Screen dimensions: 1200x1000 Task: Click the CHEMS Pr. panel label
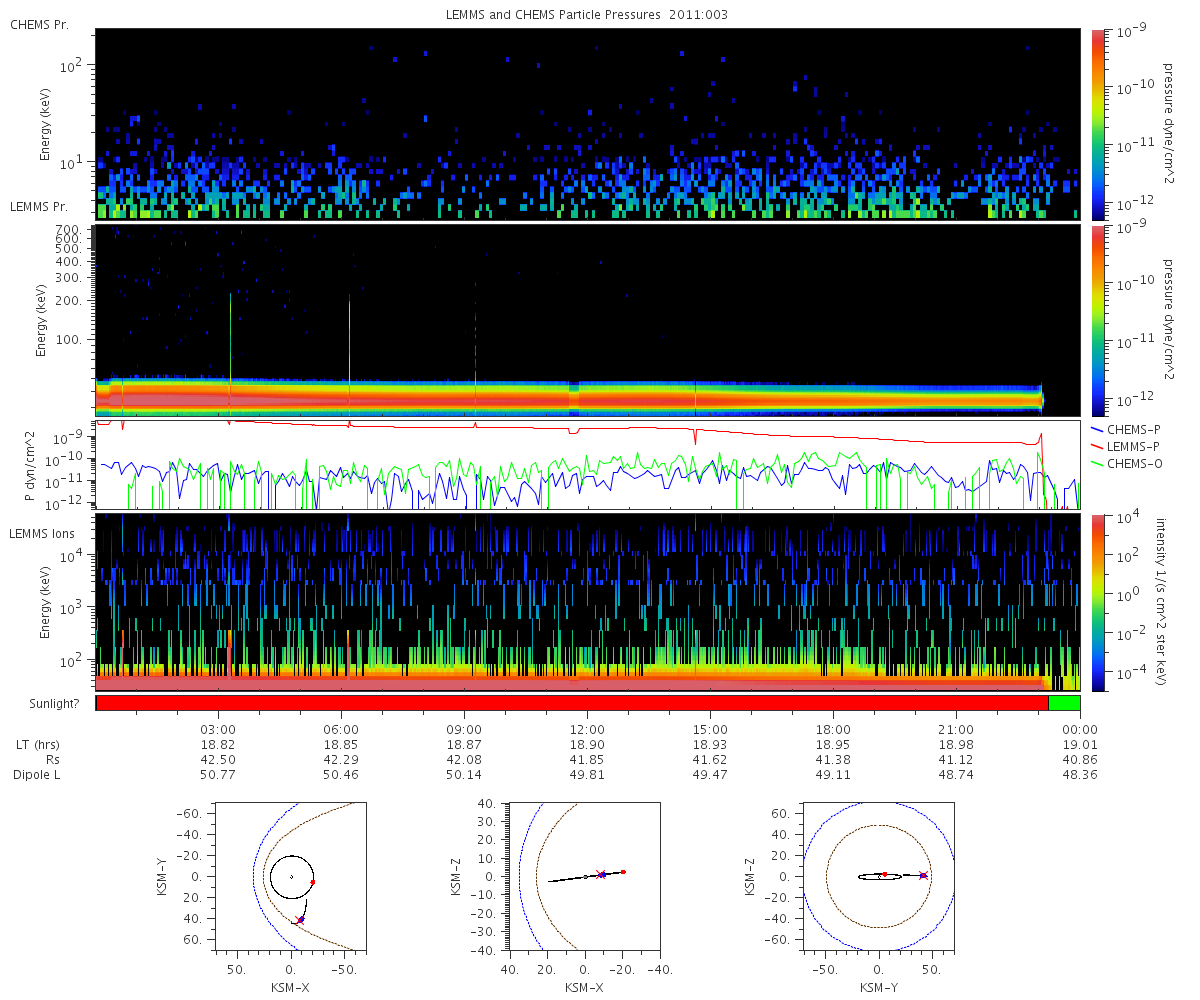(39, 24)
